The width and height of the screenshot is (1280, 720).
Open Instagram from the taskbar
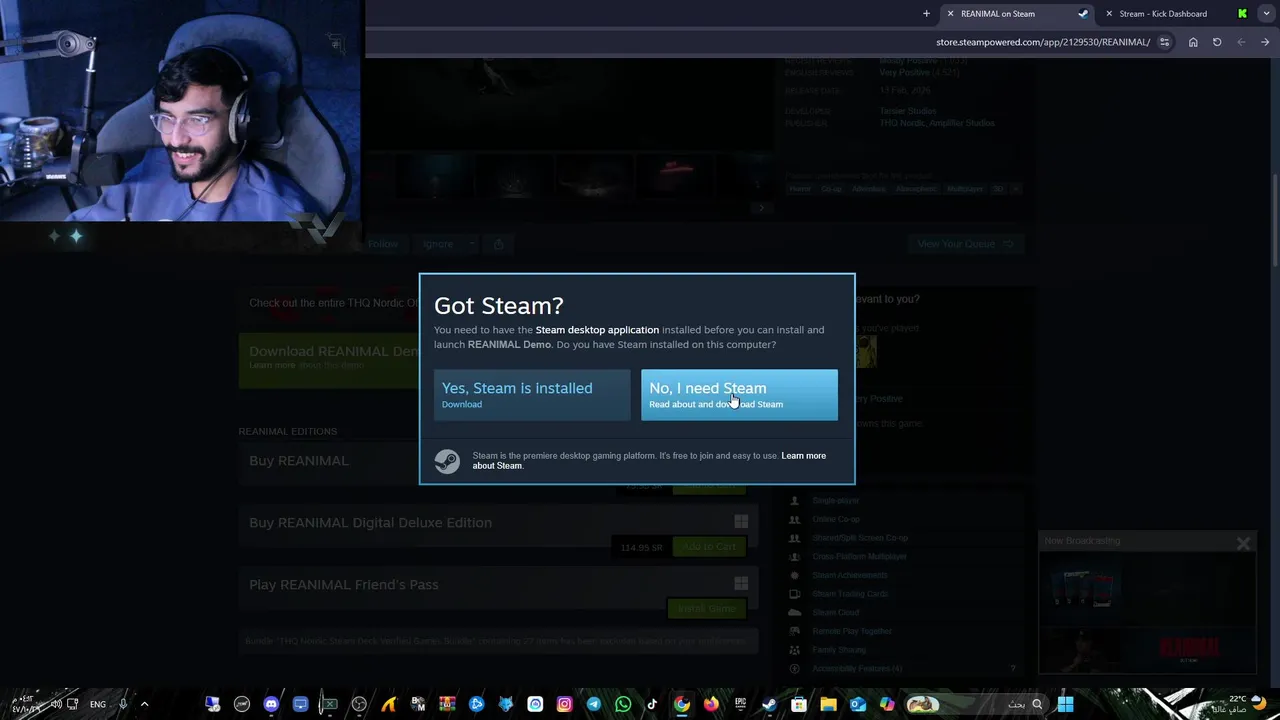coord(564,704)
